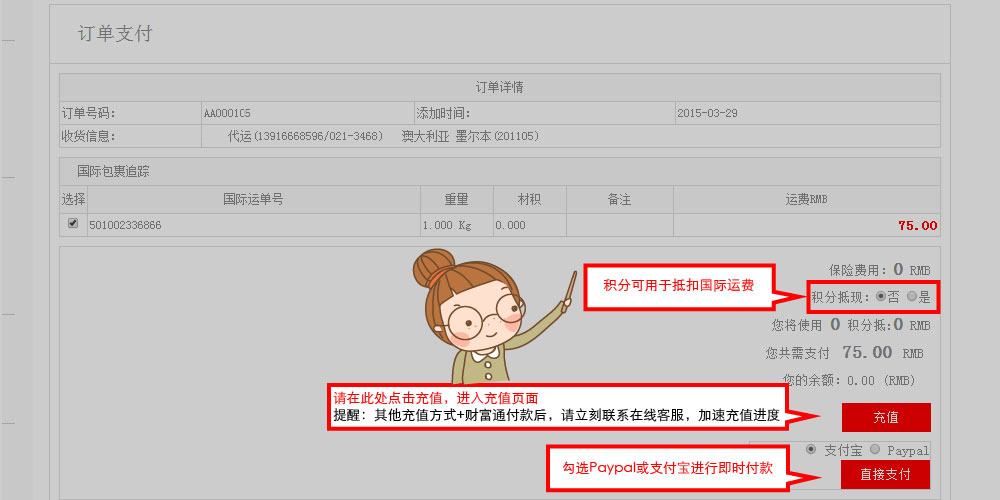The width and height of the screenshot is (1000, 500).
Task: Click the 直接支付 button
Action: pyautogui.click(x=885, y=474)
